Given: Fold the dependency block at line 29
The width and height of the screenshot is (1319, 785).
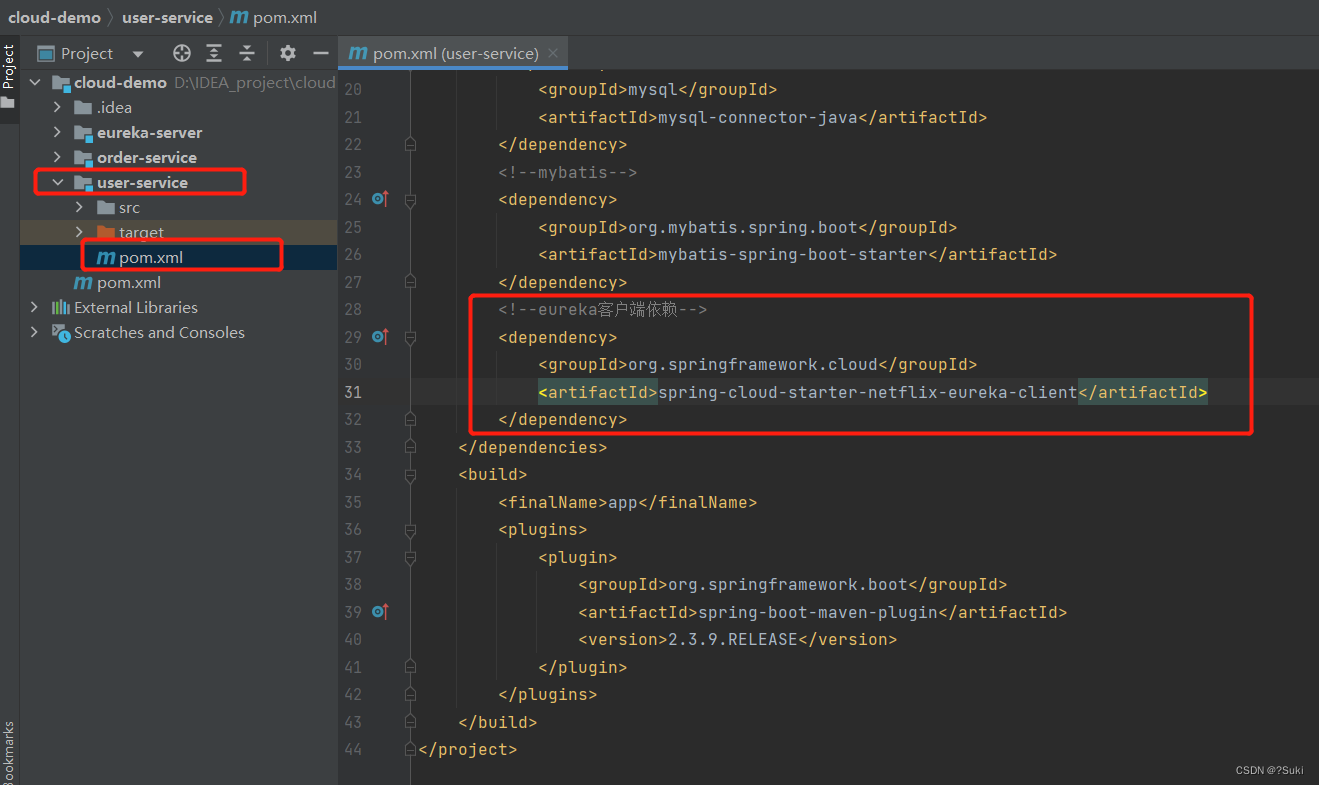Looking at the screenshot, I should click(x=410, y=337).
